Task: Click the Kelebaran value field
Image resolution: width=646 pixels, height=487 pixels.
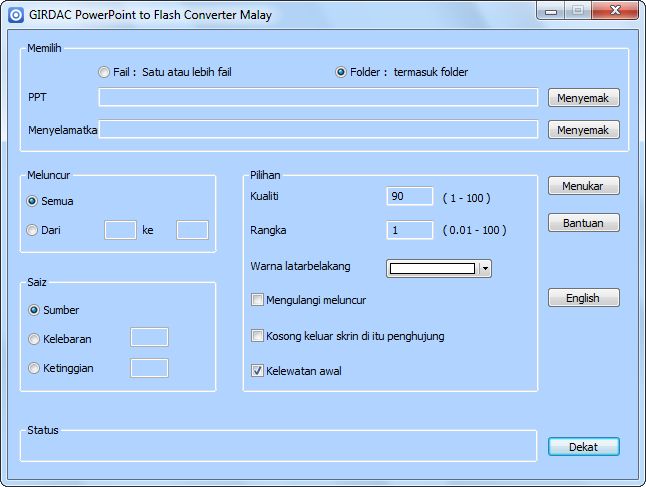Action: click(149, 337)
